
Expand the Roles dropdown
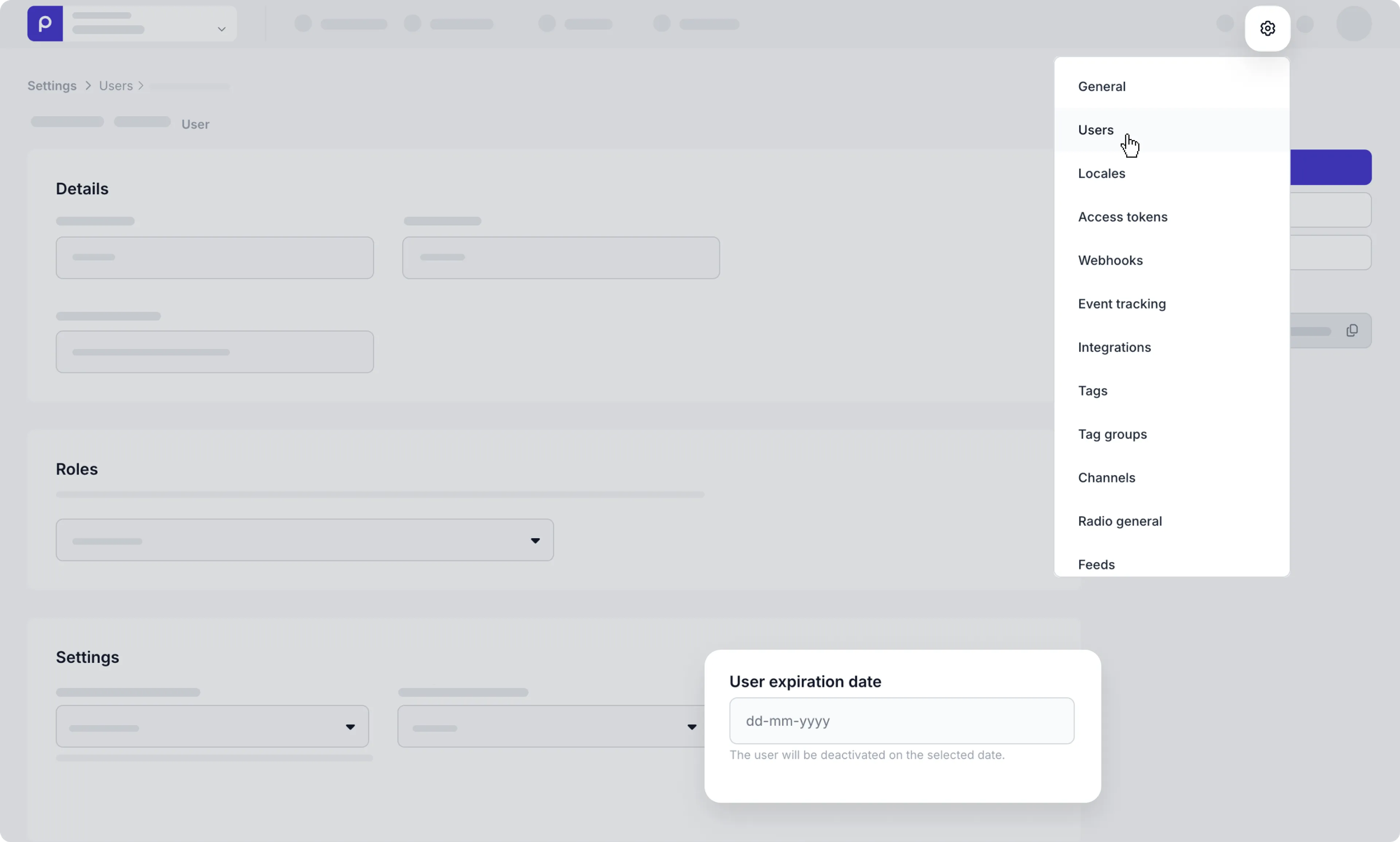pyautogui.click(x=305, y=540)
